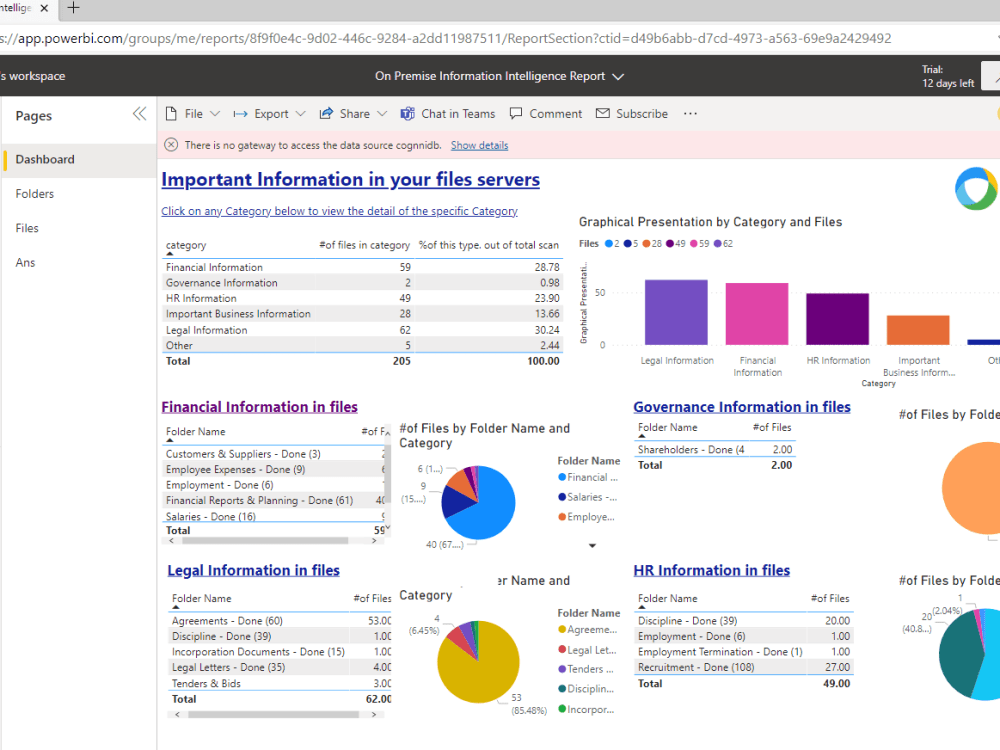
Task: Select Tenders legend entry in Legal pie
Action: click(586, 669)
